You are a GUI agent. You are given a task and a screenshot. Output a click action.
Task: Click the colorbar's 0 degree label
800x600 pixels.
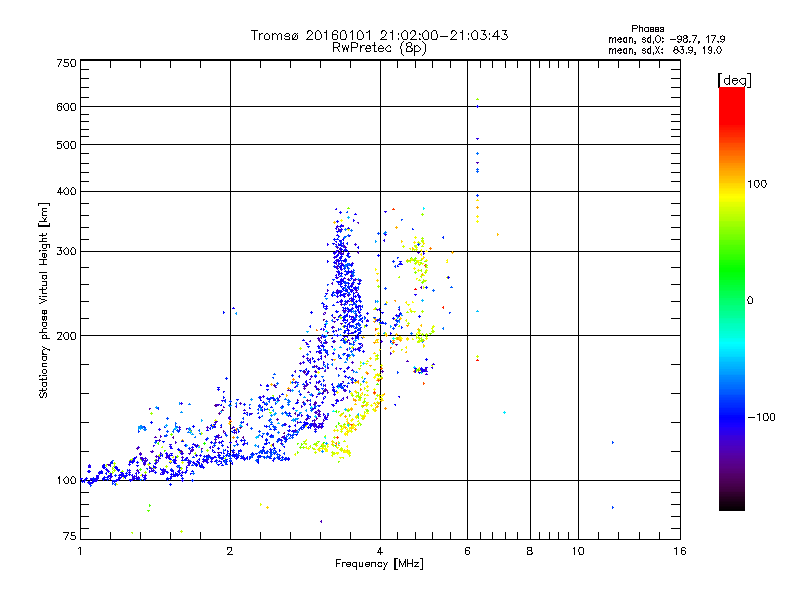(x=750, y=301)
